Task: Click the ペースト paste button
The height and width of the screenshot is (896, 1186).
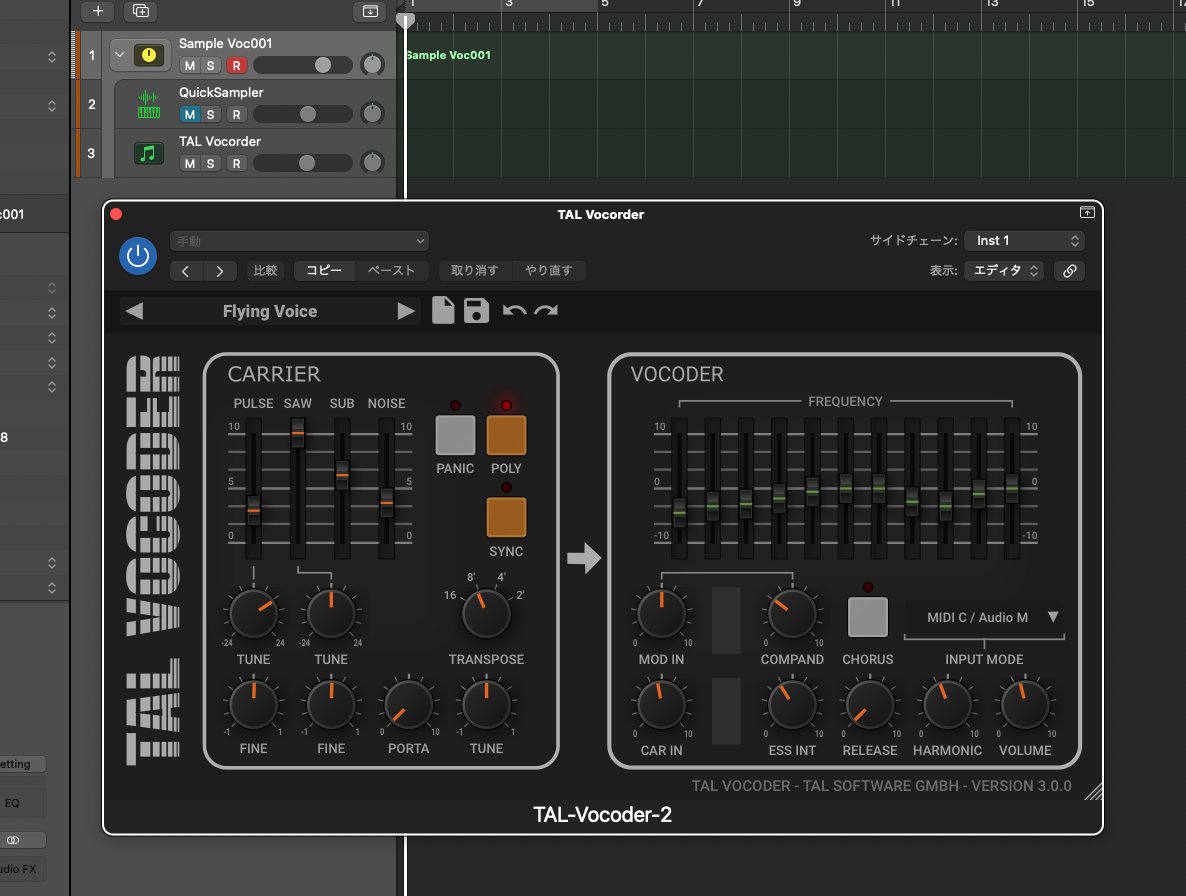Action: coord(391,271)
